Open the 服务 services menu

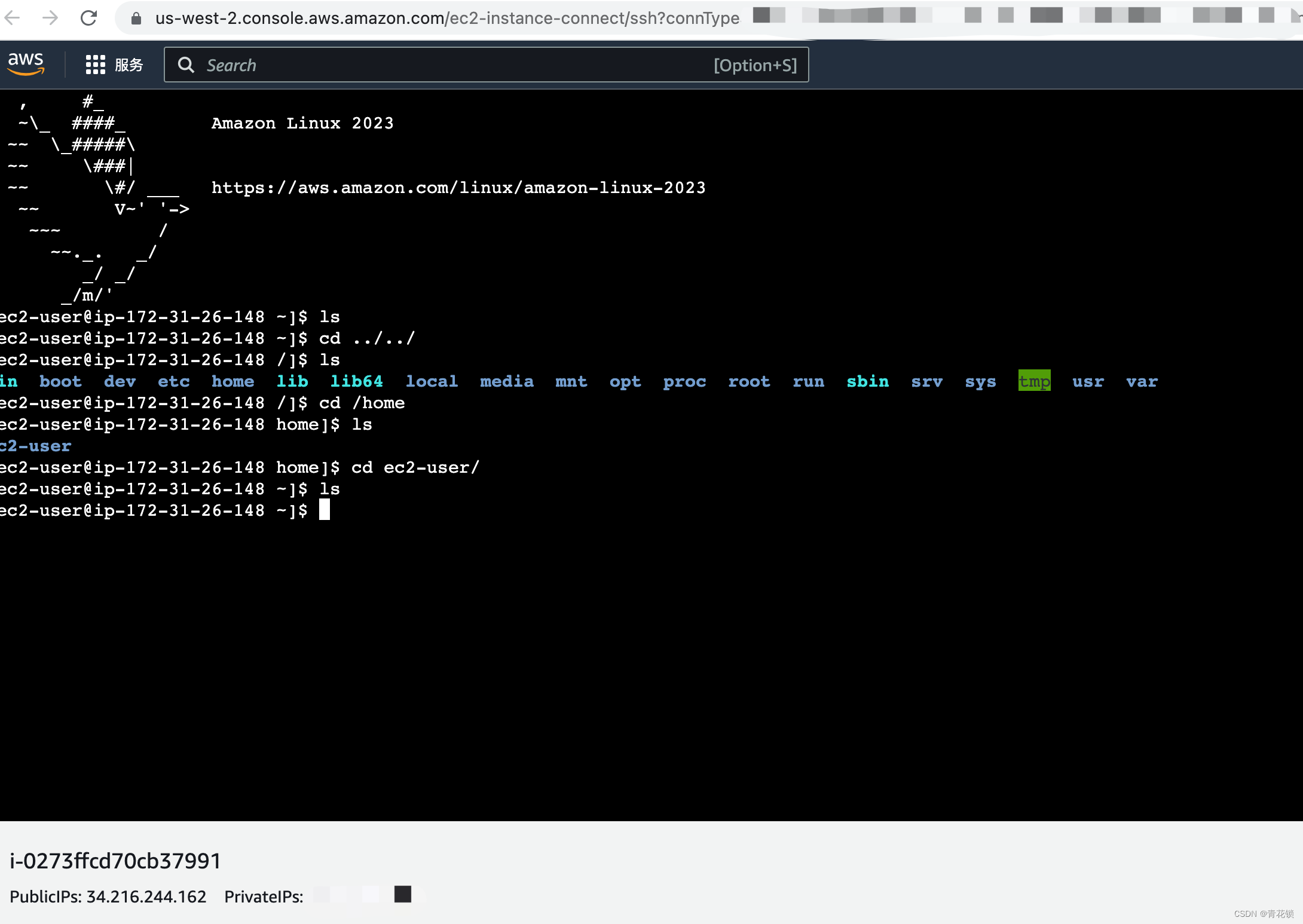tap(129, 65)
